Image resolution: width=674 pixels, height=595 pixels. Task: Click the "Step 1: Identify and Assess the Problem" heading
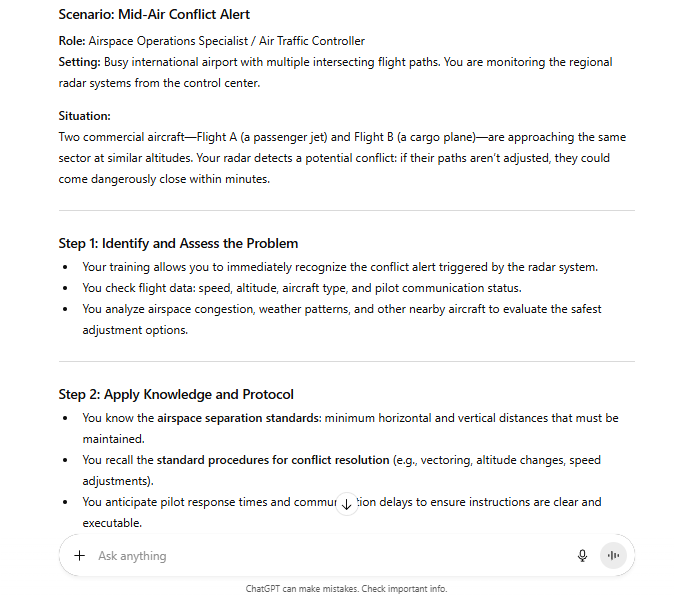178,243
